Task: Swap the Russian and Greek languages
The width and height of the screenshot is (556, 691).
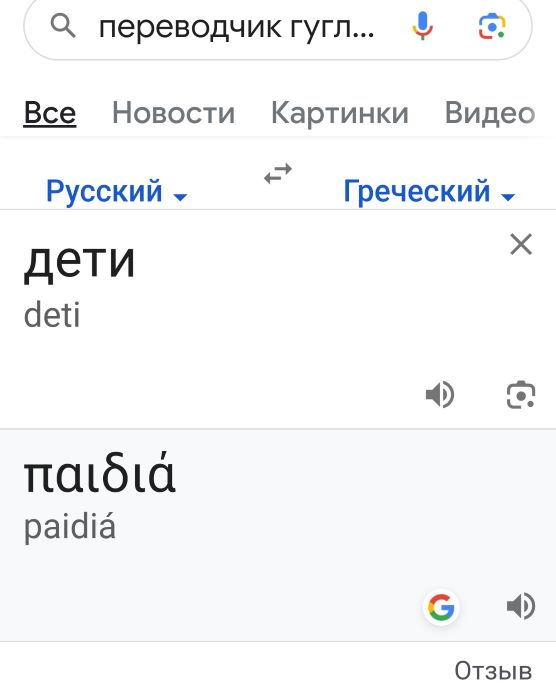Action: 278,174
